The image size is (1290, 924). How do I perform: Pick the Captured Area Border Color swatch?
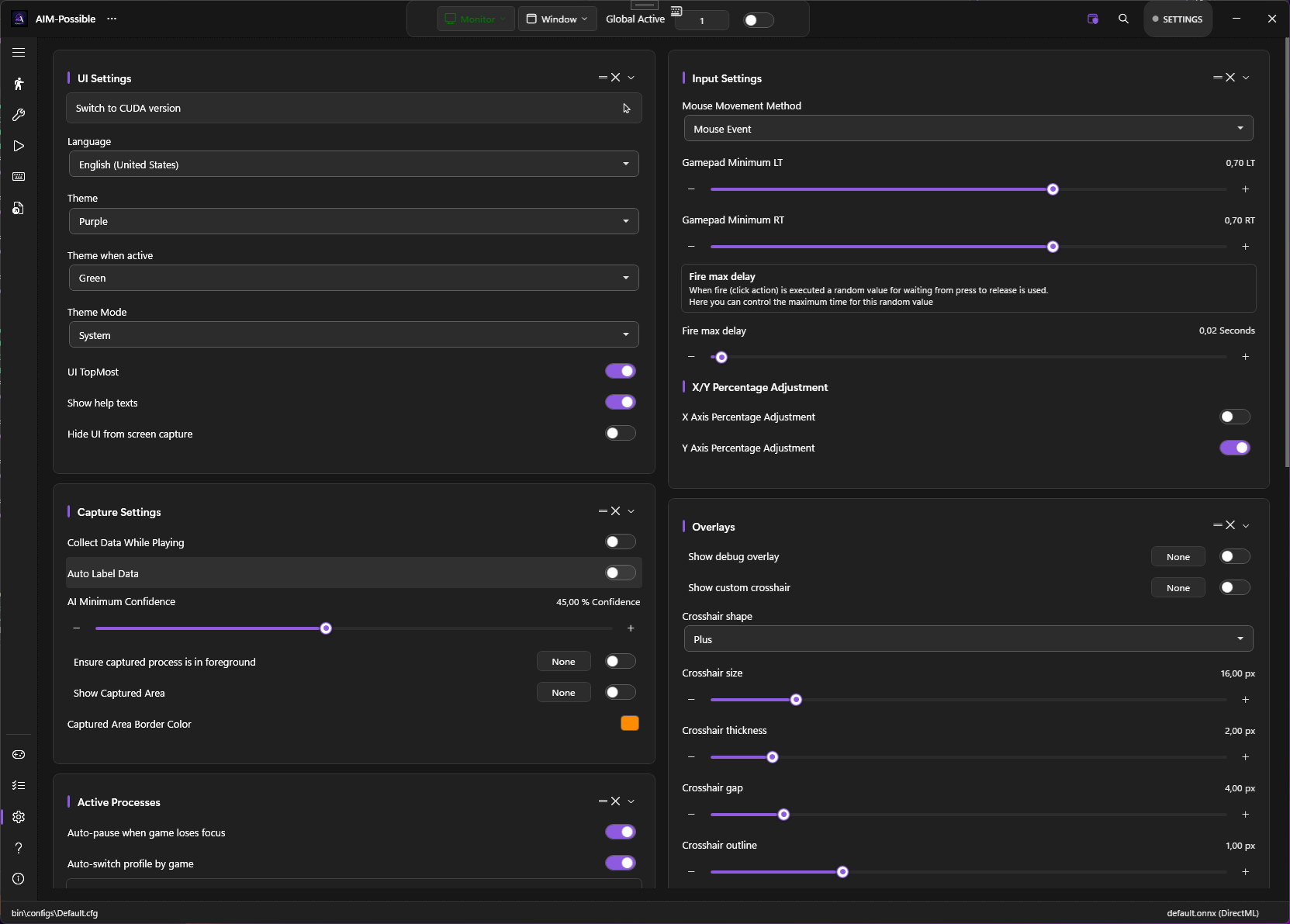coord(630,723)
